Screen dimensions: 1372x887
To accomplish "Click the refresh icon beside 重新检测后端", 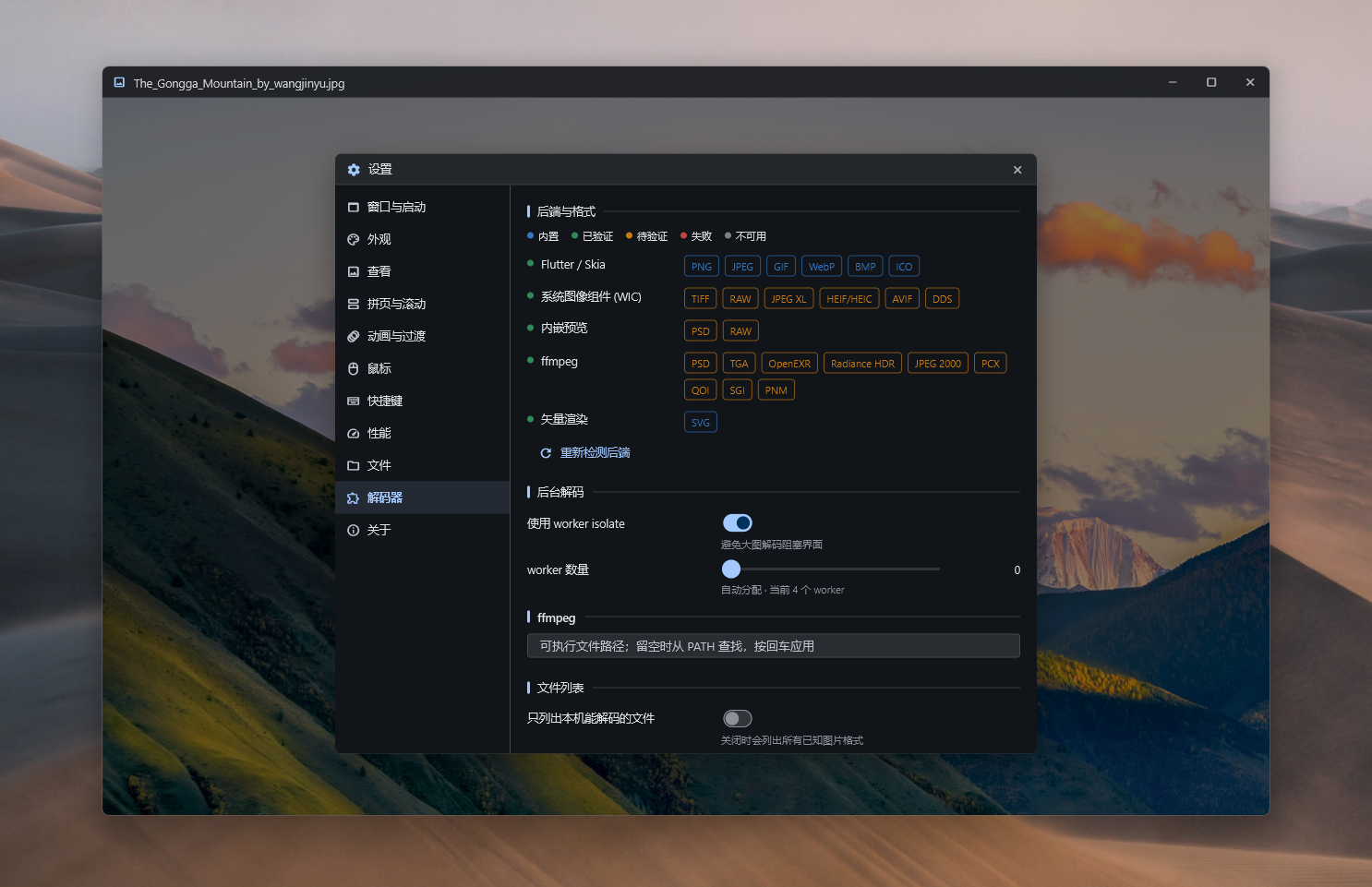I will (x=546, y=453).
